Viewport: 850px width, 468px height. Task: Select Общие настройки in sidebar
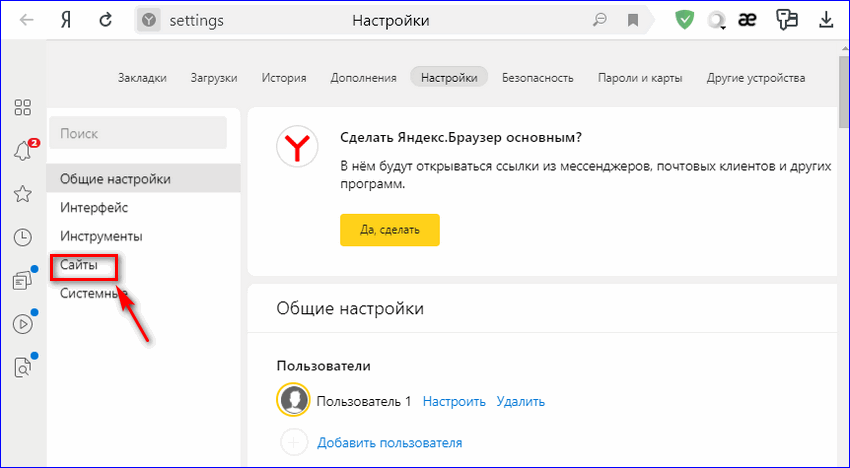tap(143, 178)
